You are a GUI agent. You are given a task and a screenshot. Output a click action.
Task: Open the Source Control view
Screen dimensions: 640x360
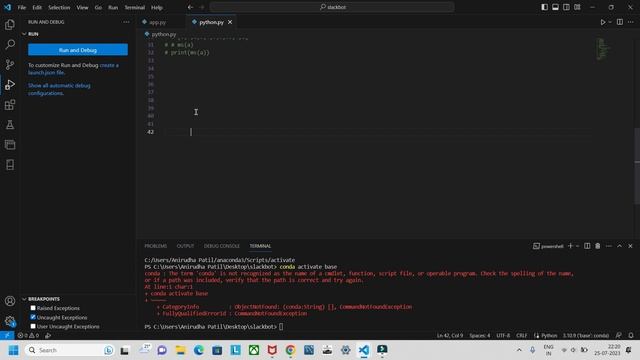click(x=10, y=64)
